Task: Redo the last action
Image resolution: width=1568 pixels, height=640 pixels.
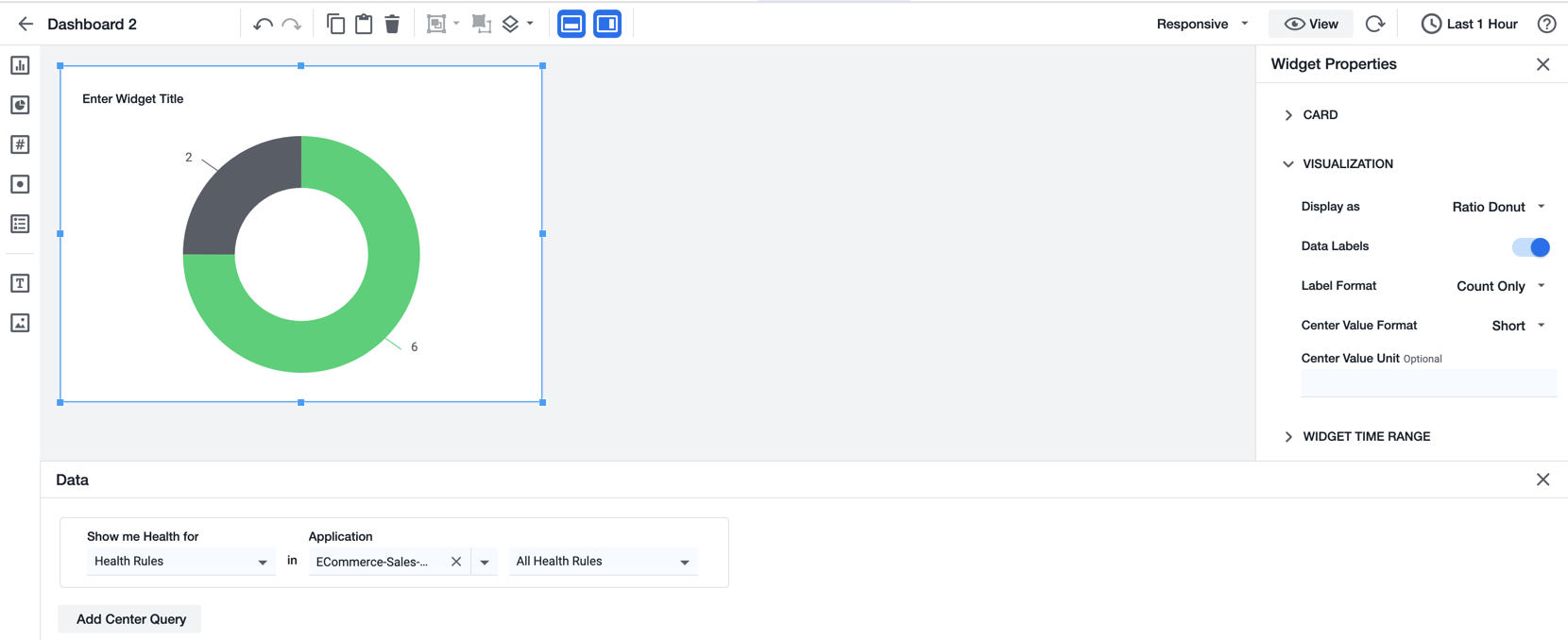Action: [292, 24]
